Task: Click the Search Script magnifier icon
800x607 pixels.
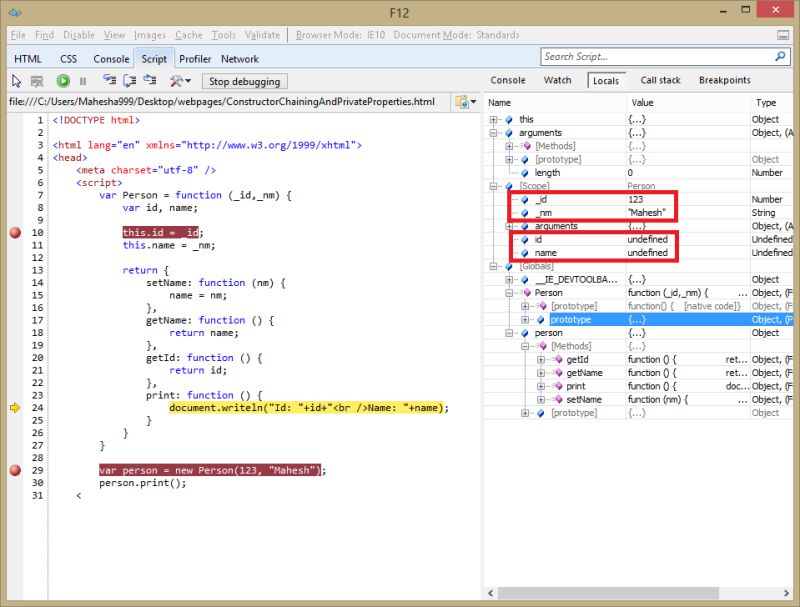Action: [778, 57]
